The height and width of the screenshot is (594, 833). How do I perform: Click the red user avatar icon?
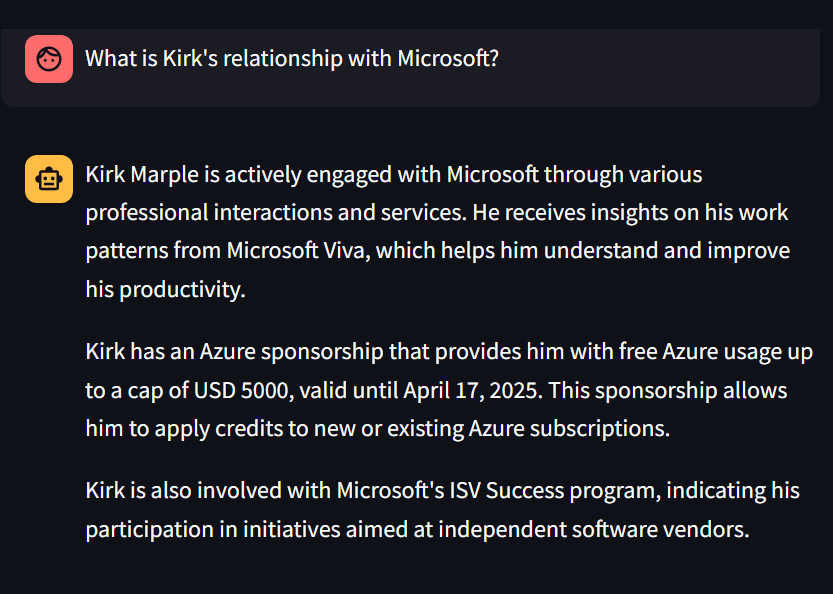(49, 59)
